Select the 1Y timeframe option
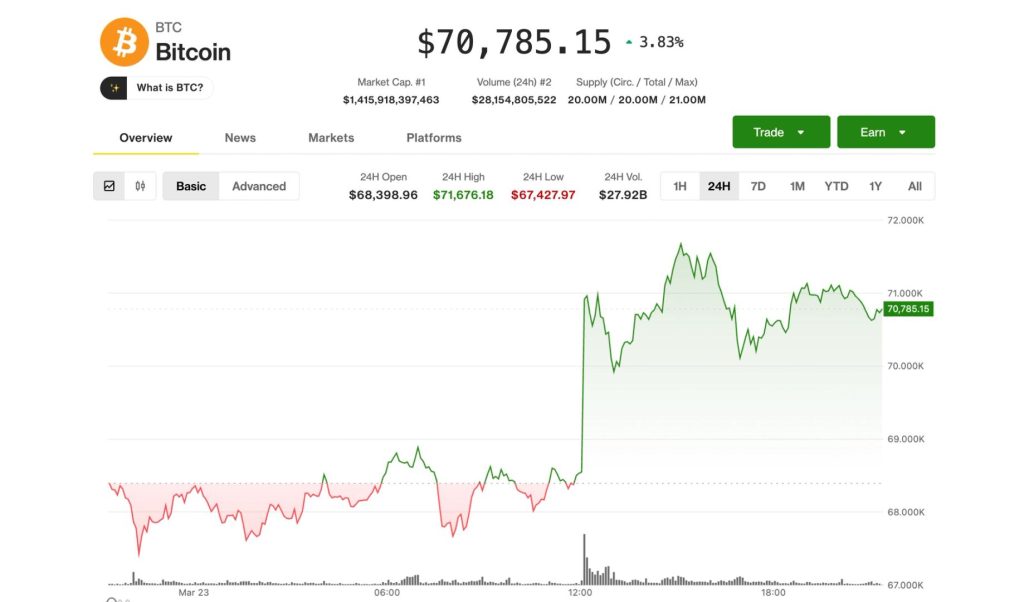Image resolution: width=1024 pixels, height=602 pixels. (876, 186)
